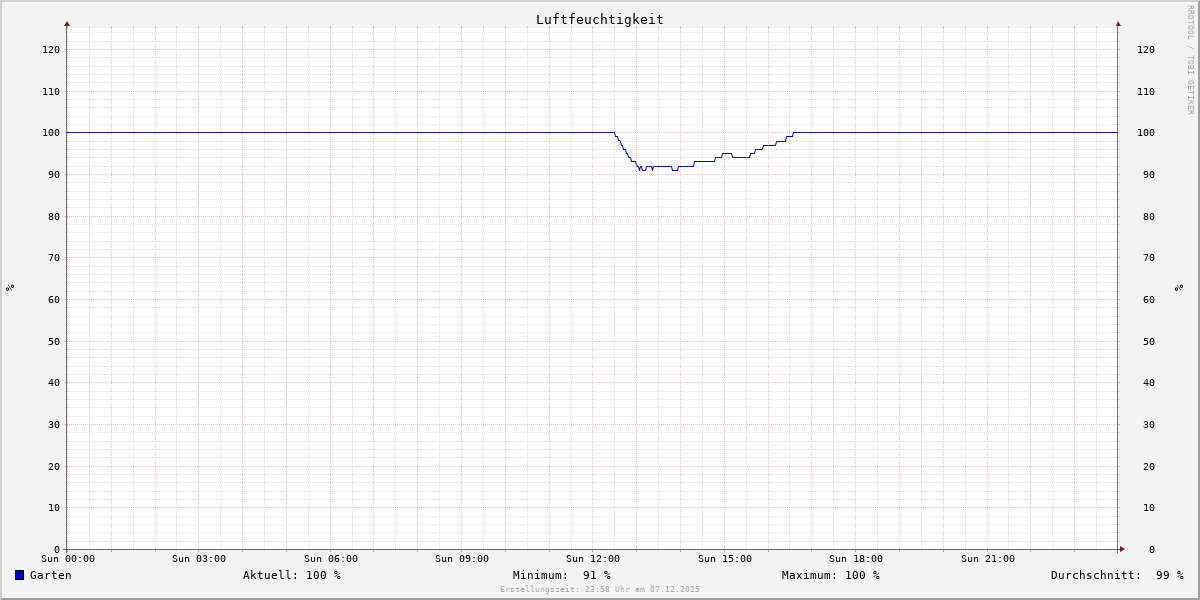Click the red arrow at x-axis end
The image size is (1200, 600).
click(x=1122, y=549)
